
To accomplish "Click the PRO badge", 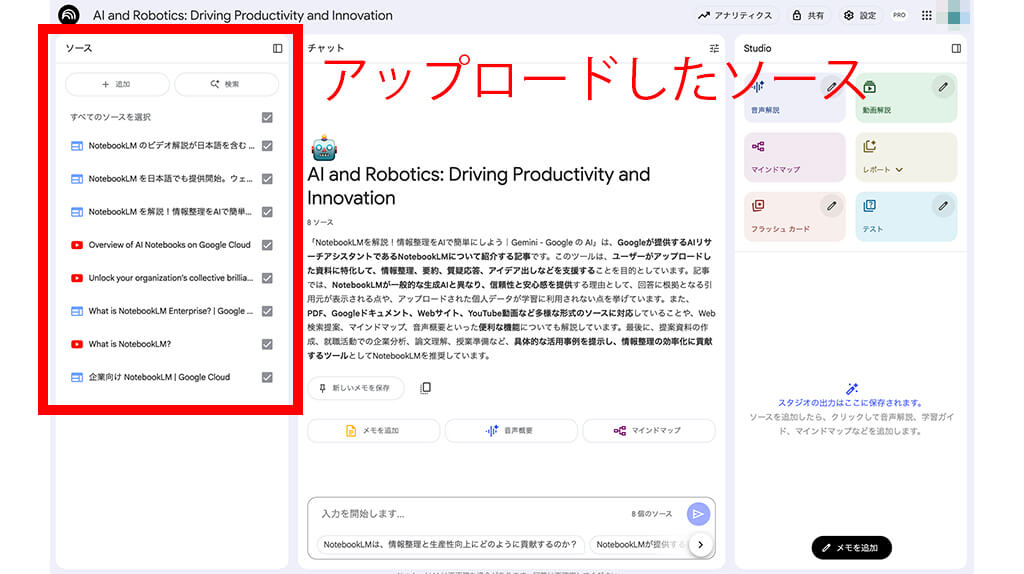I will coord(899,15).
